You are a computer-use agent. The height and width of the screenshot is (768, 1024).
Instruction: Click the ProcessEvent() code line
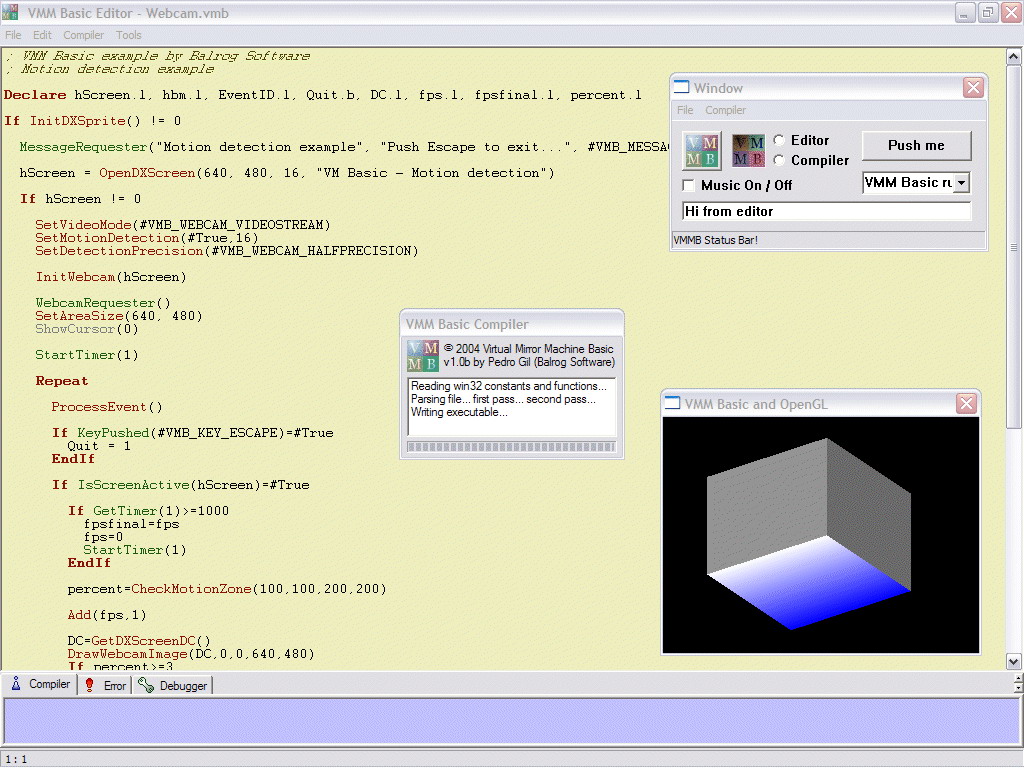coord(106,407)
